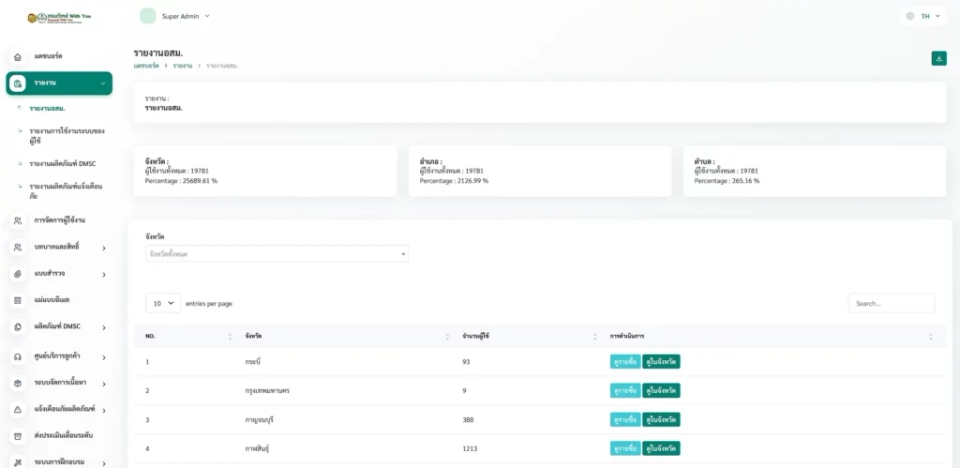Open the Super Admin account dropdown
The width and height of the screenshot is (960, 468).
coord(175,16)
